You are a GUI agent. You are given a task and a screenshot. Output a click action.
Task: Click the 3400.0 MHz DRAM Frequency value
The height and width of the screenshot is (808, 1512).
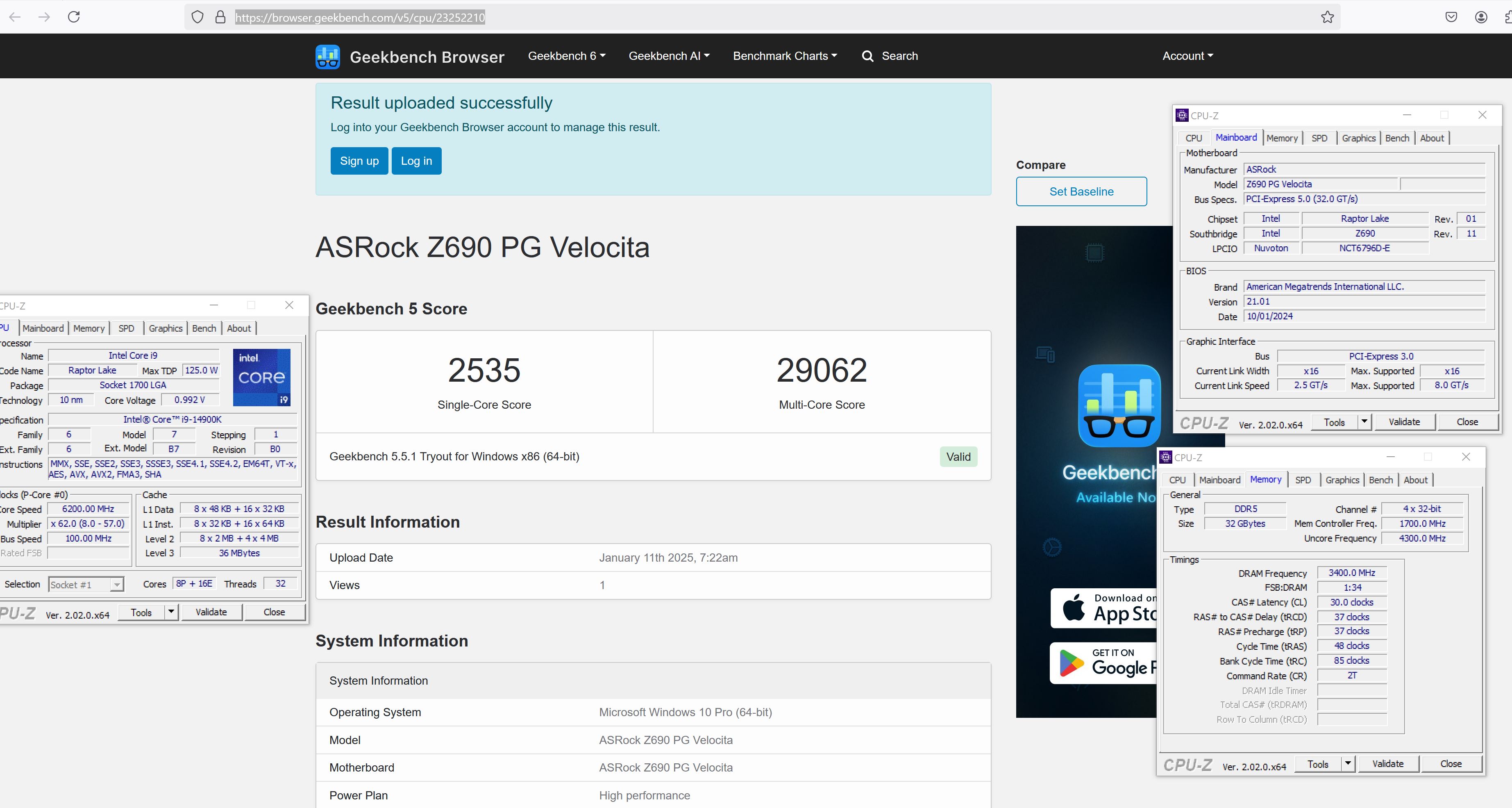pyautogui.click(x=1352, y=573)
